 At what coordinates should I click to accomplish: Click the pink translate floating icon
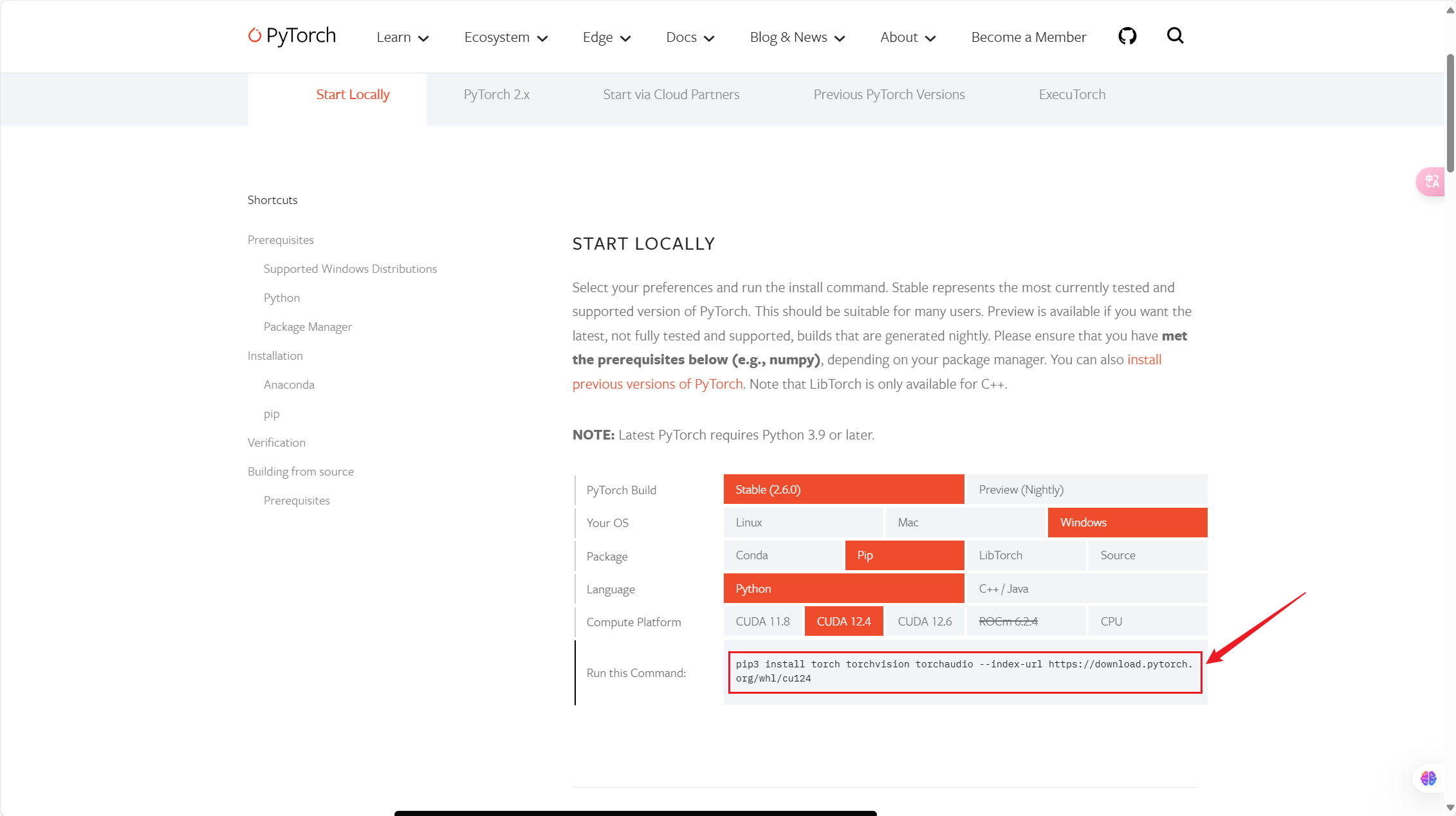[x=1431, y=181]
